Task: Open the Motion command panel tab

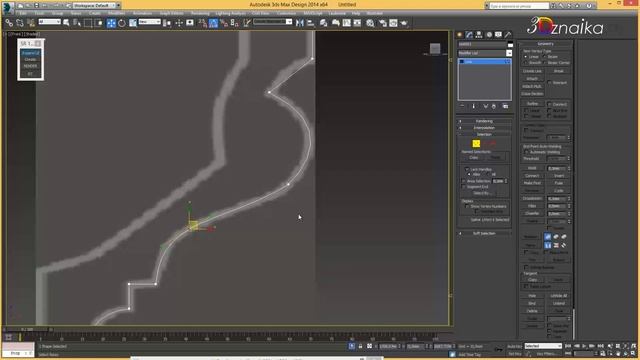Action: [x=489, y=35]
